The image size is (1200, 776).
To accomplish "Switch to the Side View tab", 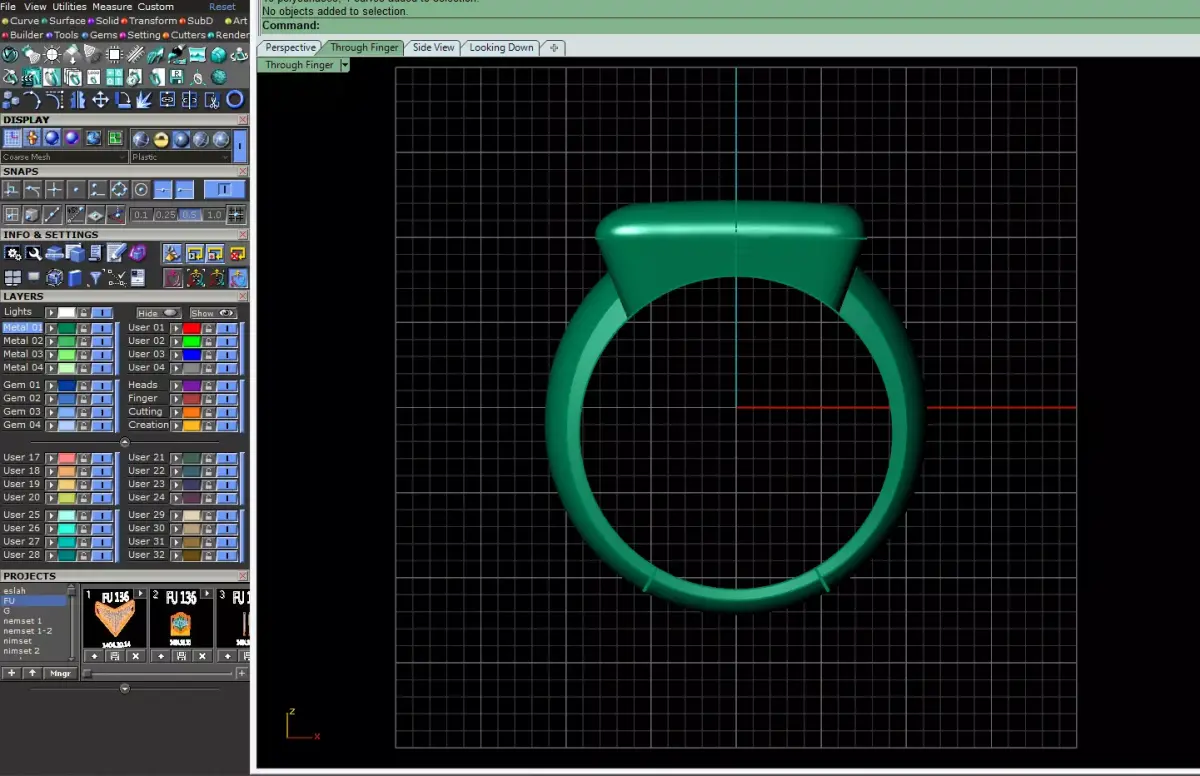I will point(433,47).
